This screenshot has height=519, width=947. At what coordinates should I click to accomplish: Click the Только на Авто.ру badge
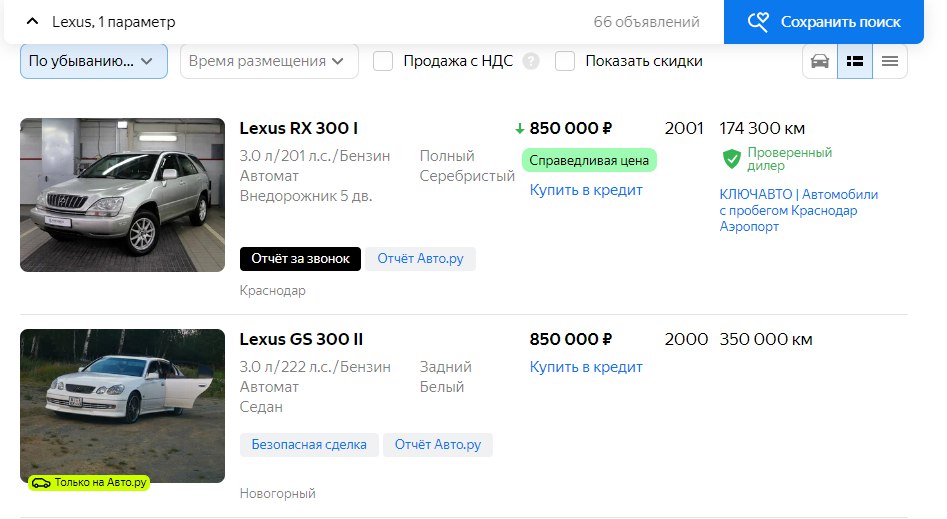(x=88, y=482)
